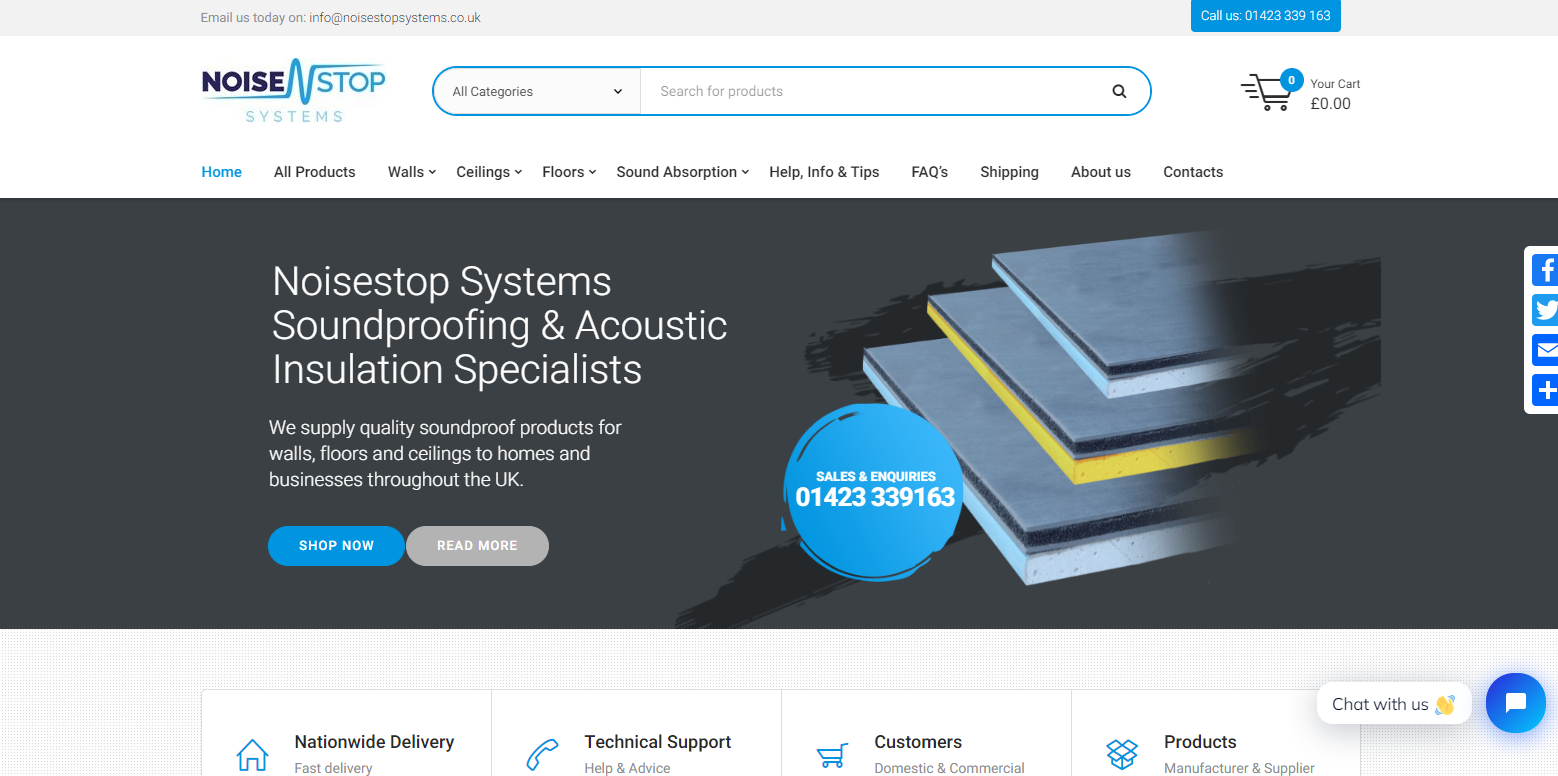Screen dimensions: 1558x776
Task: Open the All Products menu item
Action: (x=315, y=172)
